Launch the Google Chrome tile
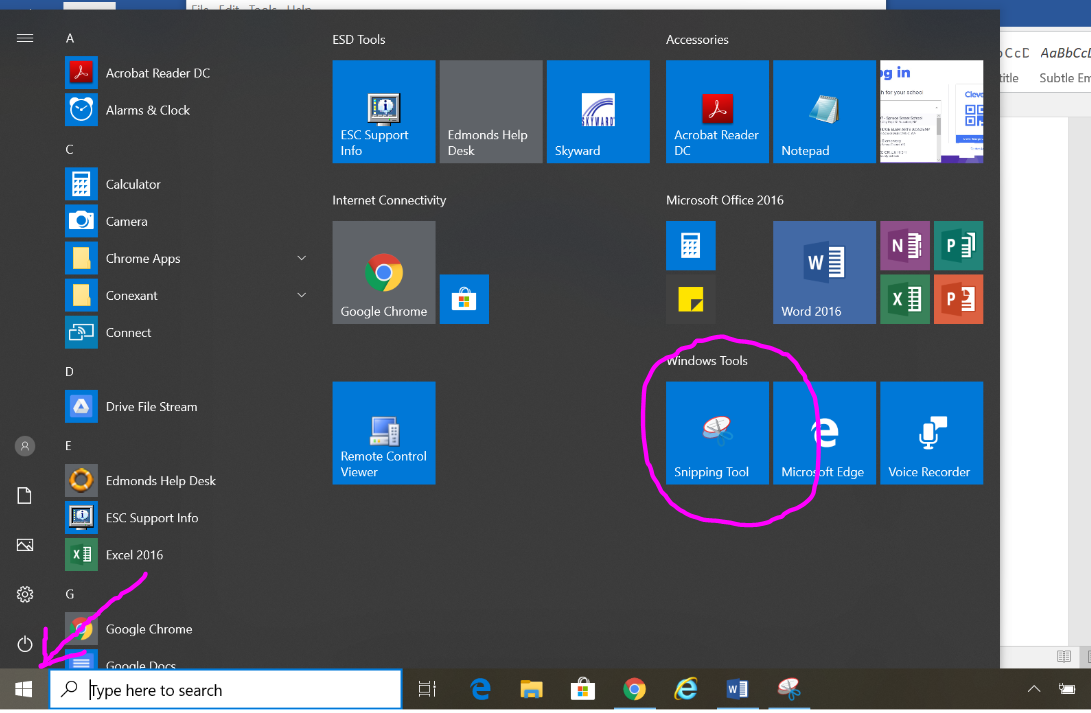This screenshot has width=1091, height=713. point(384,272)
